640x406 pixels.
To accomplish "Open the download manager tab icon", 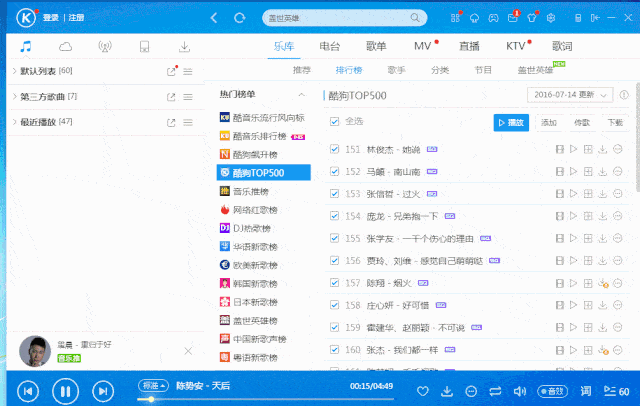I will (x=184, y=47).
